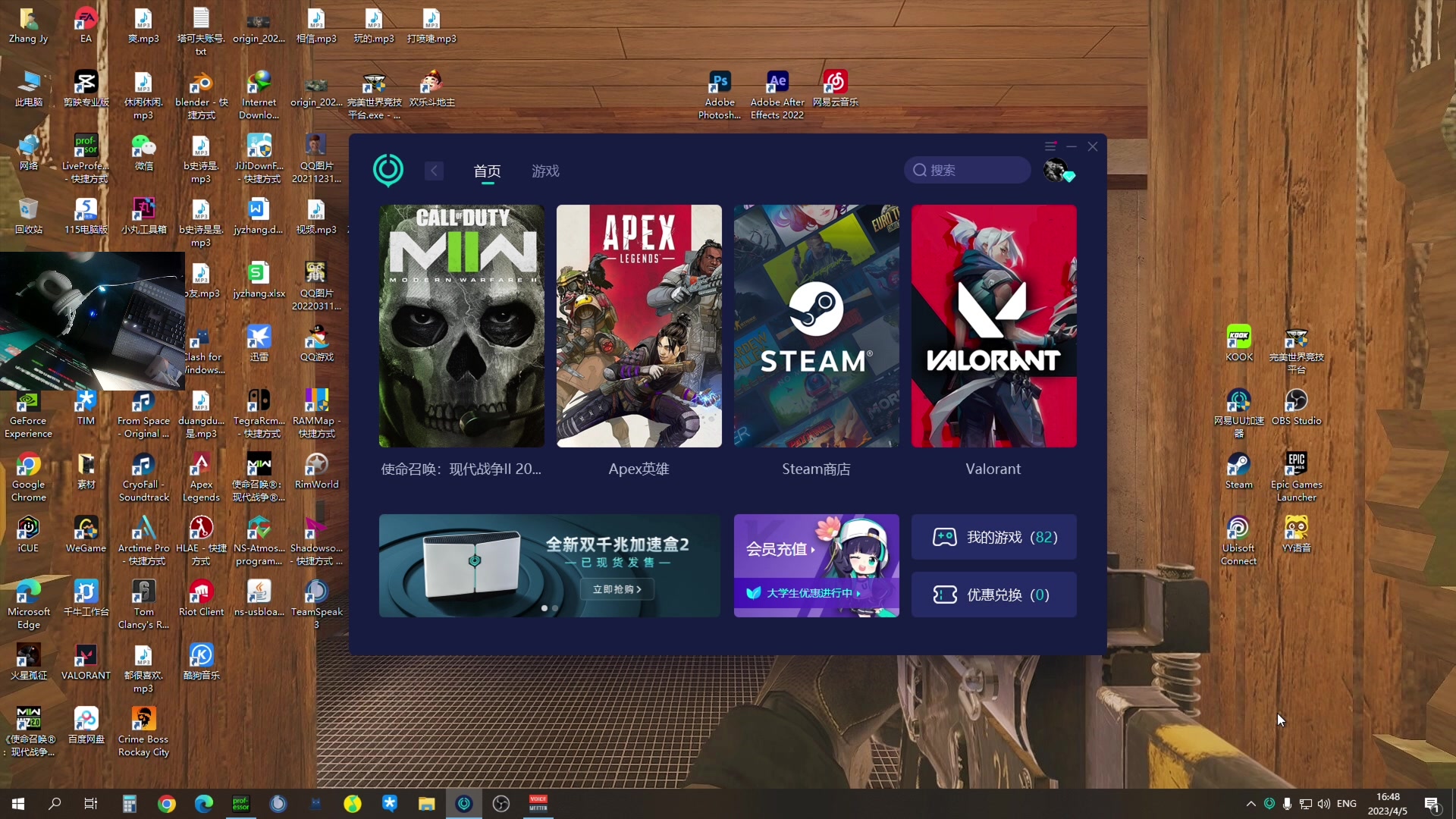Open the VALORANT desktop icon

pyautogui.click(x=86, y=662)
